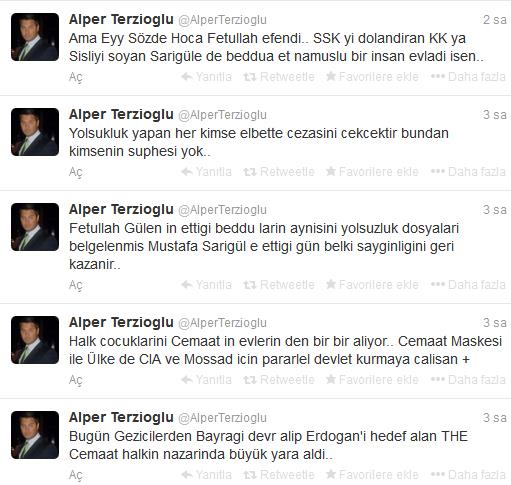
Task: Show Daha fazla options for CIA ve Mossad tweet
Action: coord(468,380)
